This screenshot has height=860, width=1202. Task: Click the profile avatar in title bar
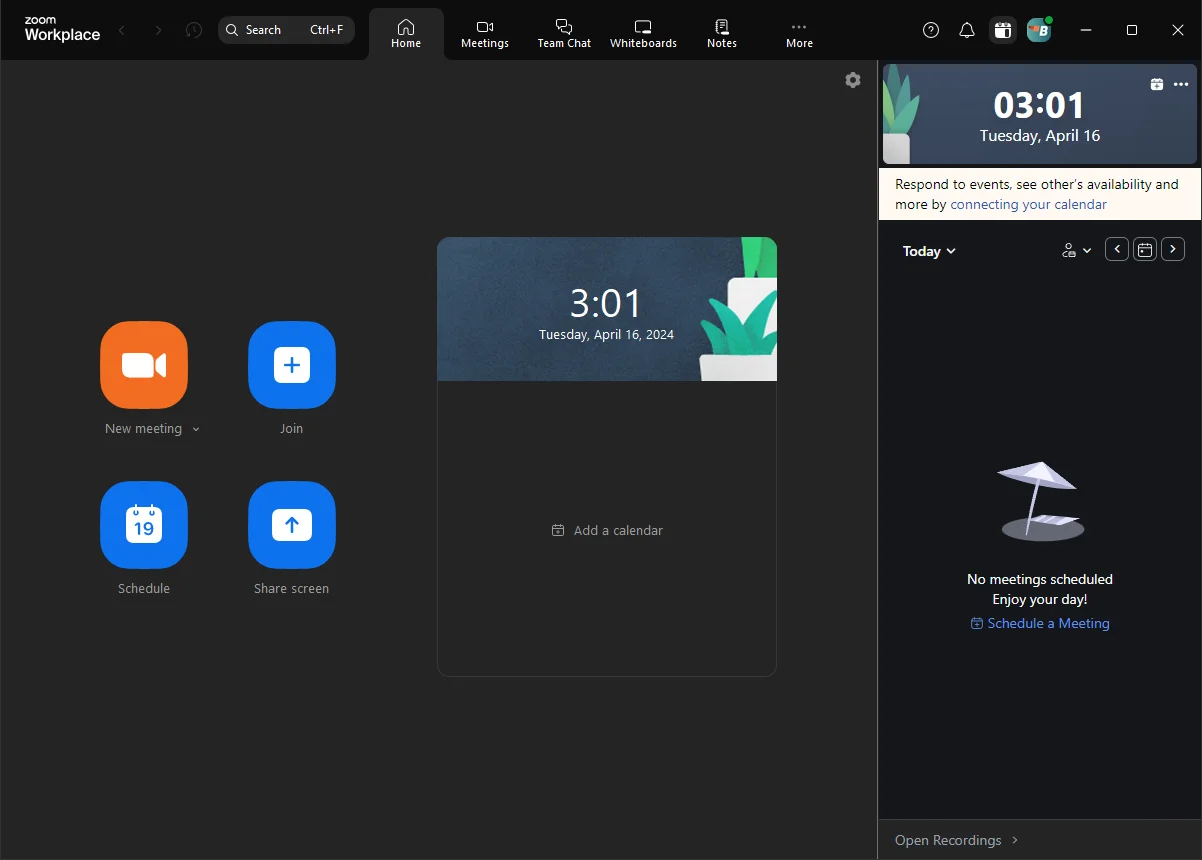point(1039,30)
